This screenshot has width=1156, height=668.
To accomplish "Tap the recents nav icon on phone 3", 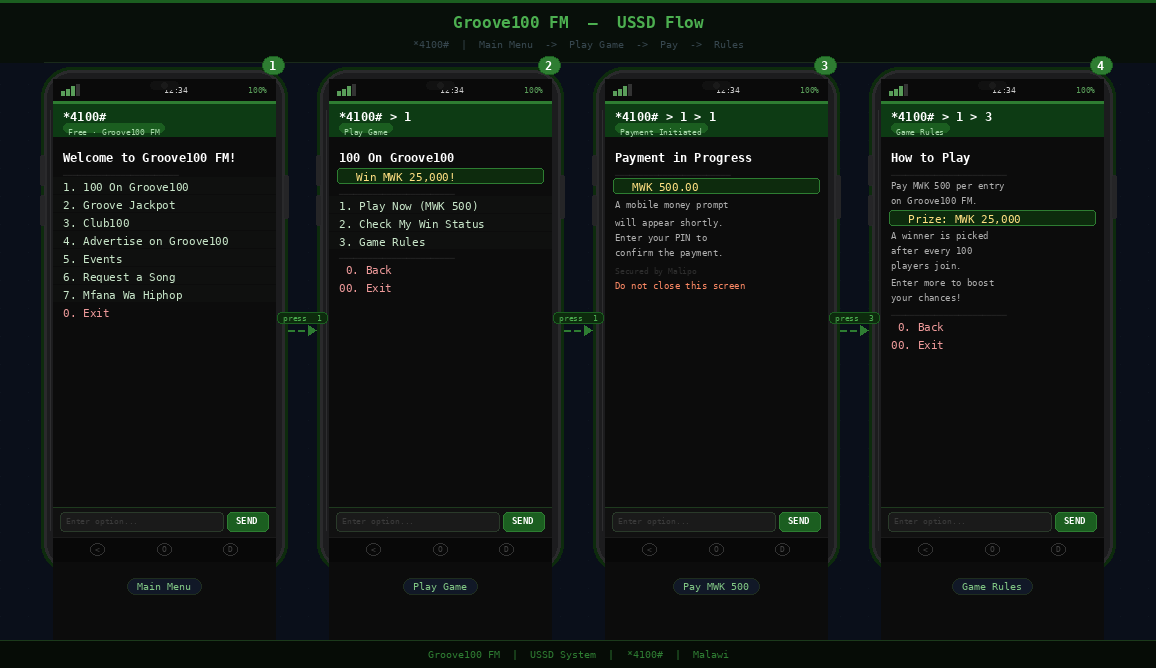I will pos(782,549).
